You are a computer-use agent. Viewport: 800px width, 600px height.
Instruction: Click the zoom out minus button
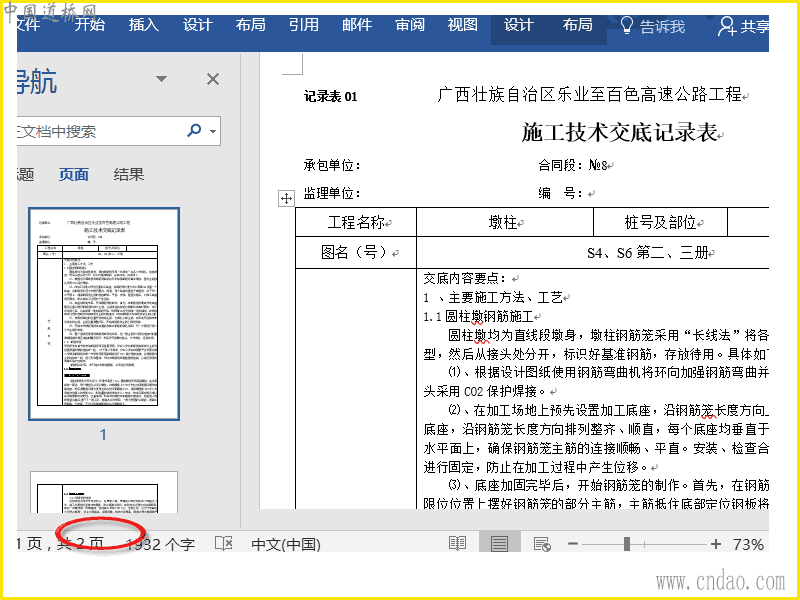click(572, 544)
